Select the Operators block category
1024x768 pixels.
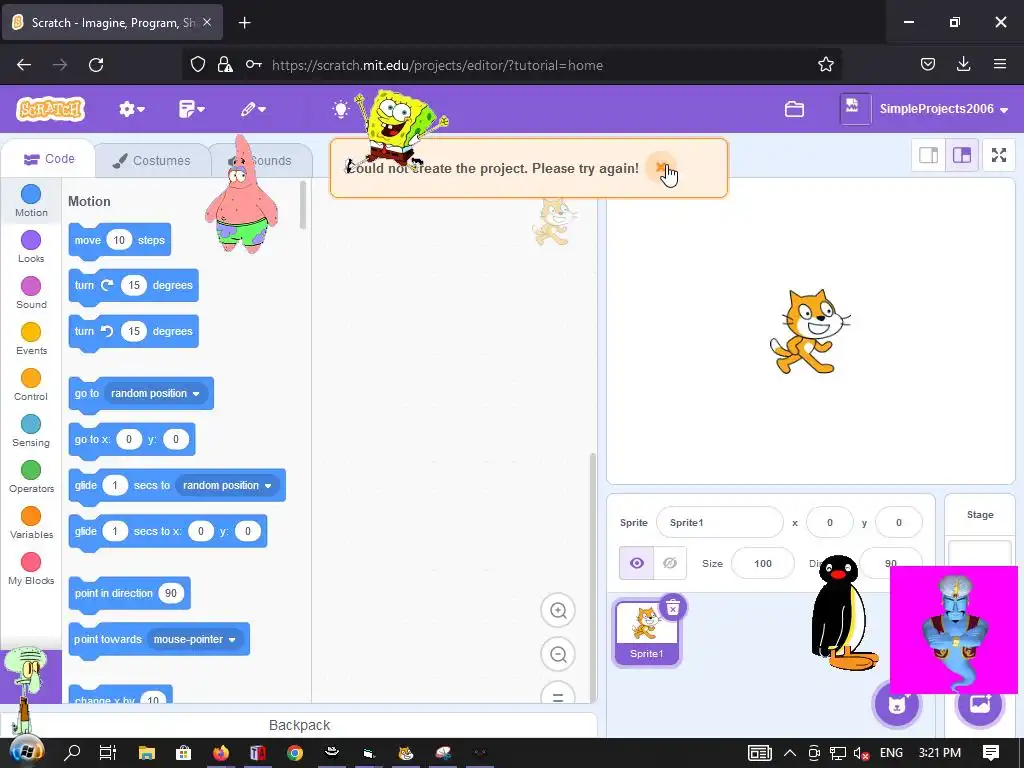click(x=31, y=477)
